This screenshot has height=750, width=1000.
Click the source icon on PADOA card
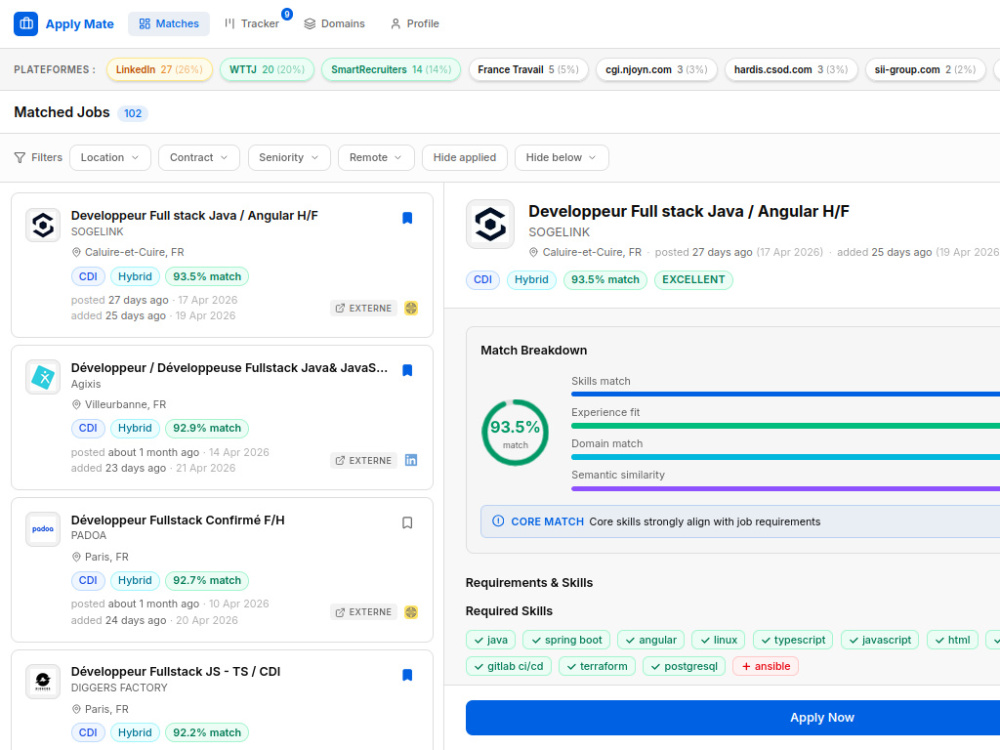(x=411, y=612)
